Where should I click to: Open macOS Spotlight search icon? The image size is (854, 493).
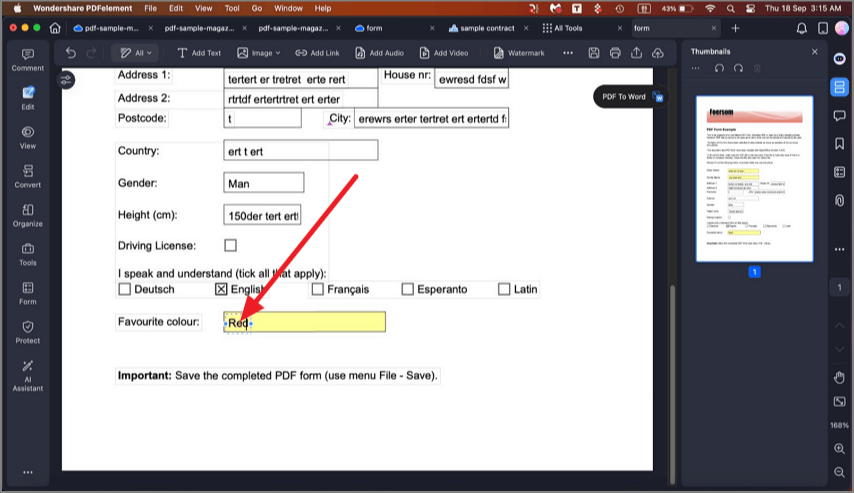(730, 8)
